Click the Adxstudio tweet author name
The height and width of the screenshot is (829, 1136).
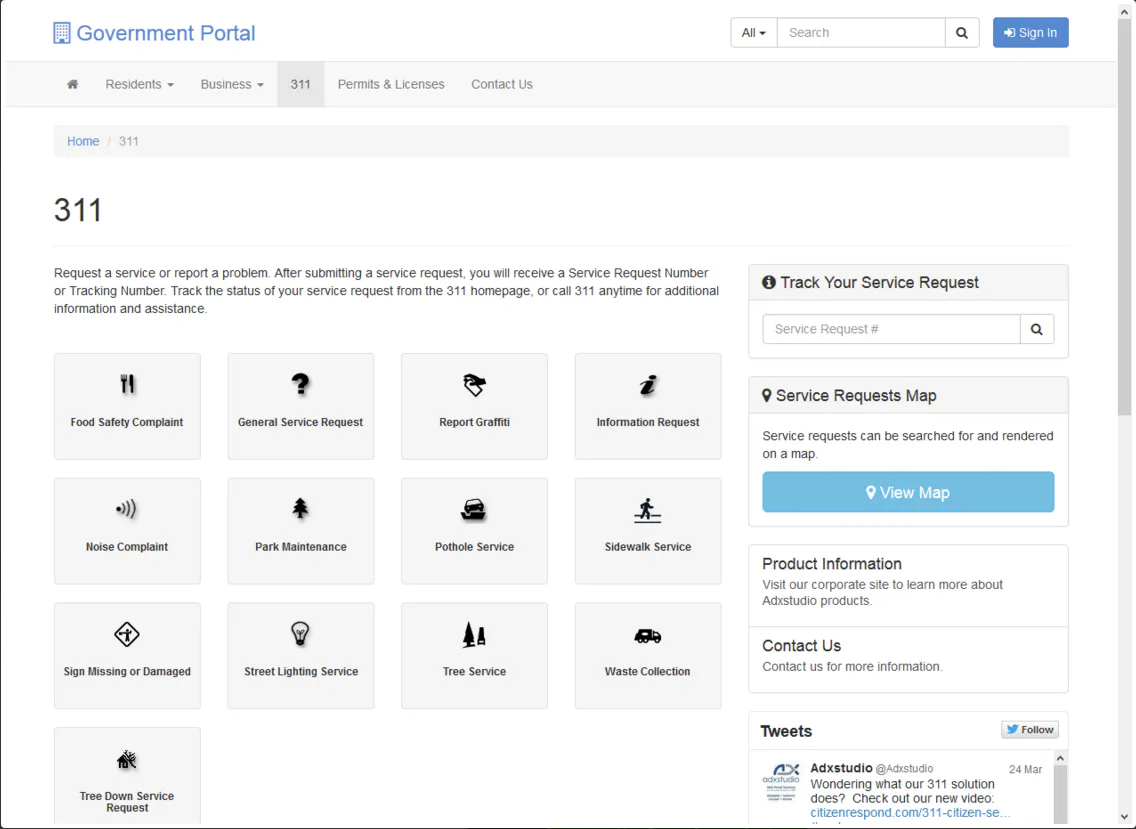point(841,768)
